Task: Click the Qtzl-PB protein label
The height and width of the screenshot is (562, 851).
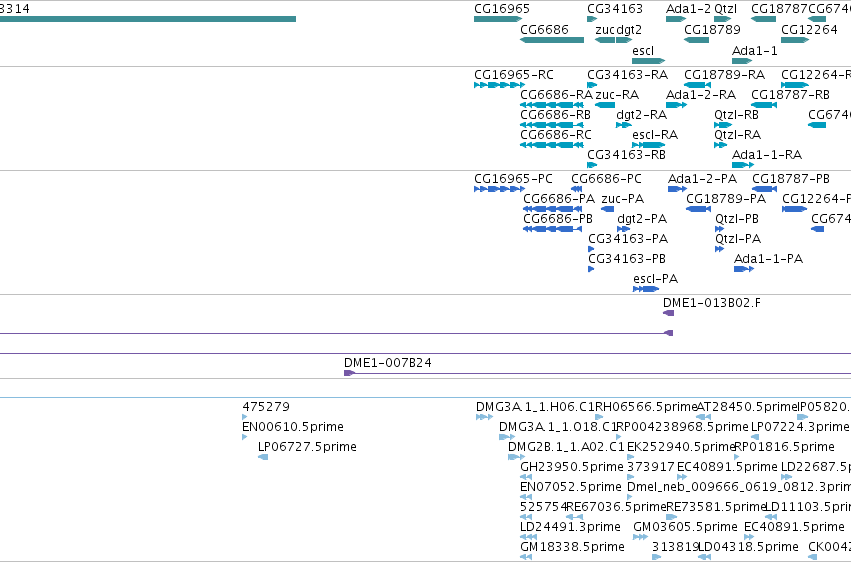Action: click(x=737, y=219)
